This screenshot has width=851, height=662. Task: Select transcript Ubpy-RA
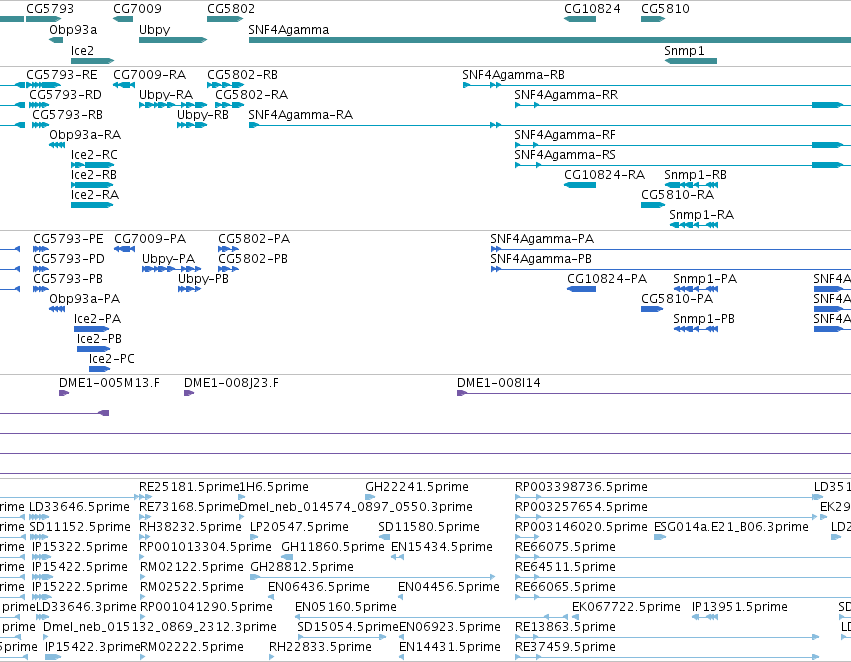pos(166,95)
